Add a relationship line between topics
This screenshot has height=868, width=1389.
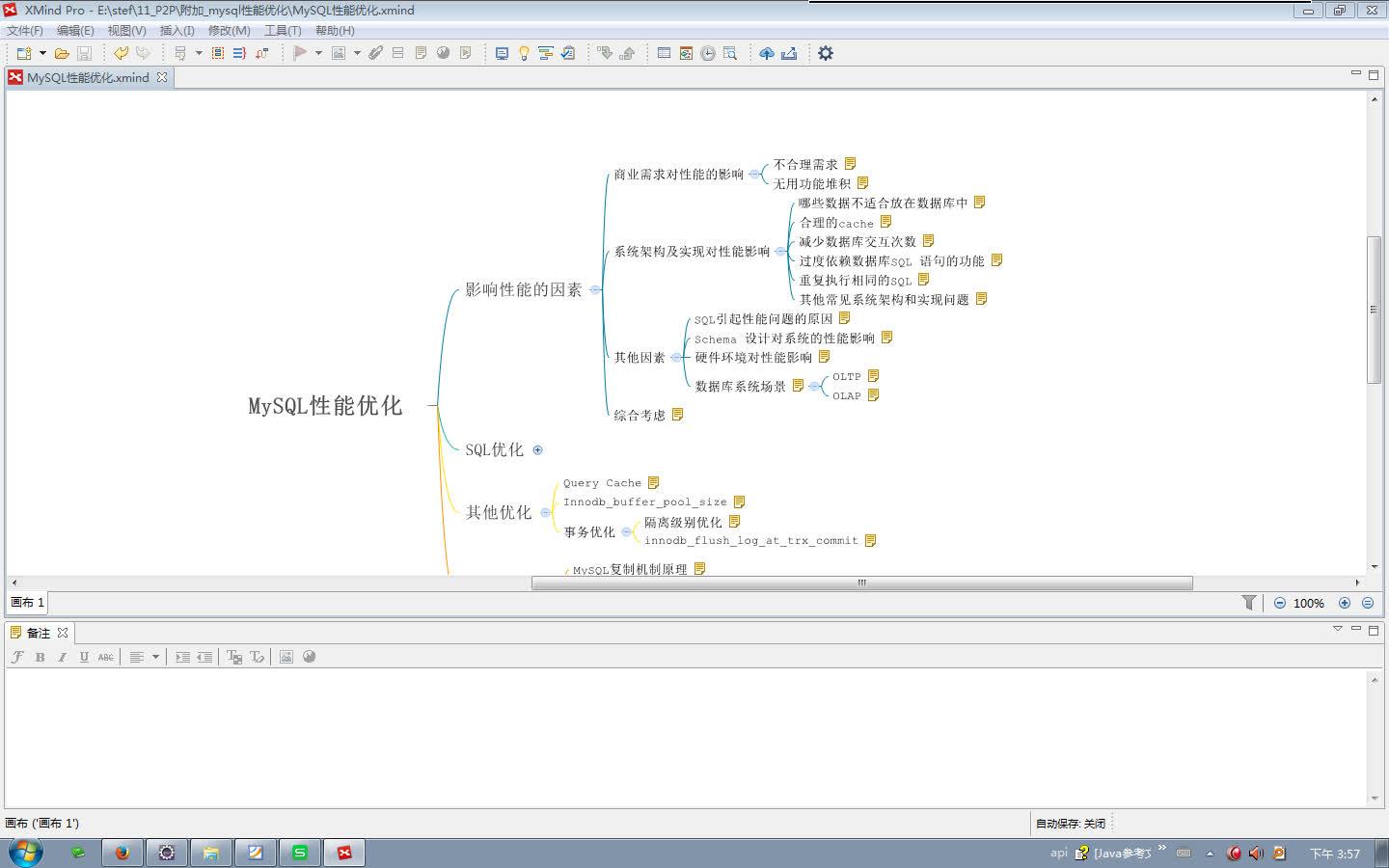pyautogui.click(x=261, y=53)
